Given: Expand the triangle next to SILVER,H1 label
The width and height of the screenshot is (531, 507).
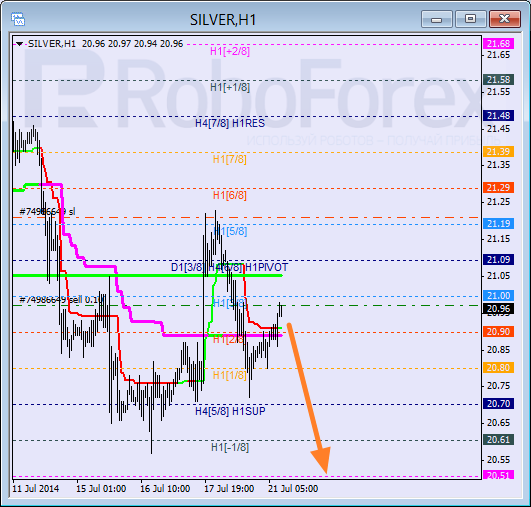Looking at the screenshot, I should tap(19, 44).
